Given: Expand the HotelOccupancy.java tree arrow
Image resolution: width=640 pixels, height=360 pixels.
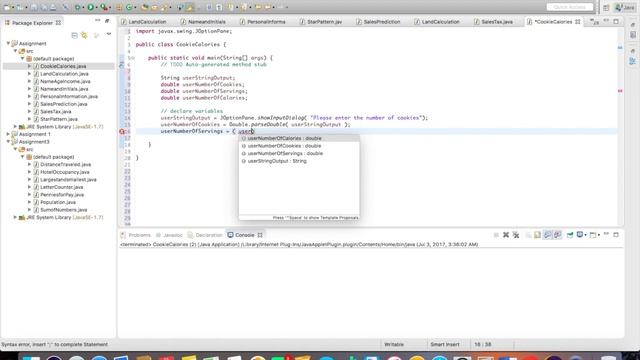Looking at the screenshot, I should click(29, 172).
